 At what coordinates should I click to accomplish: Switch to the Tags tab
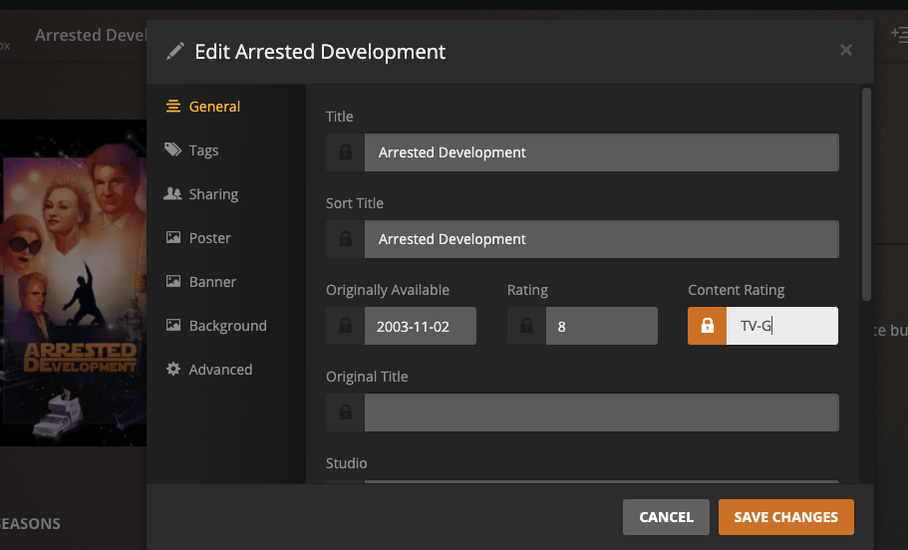click(x=203, y=151)
